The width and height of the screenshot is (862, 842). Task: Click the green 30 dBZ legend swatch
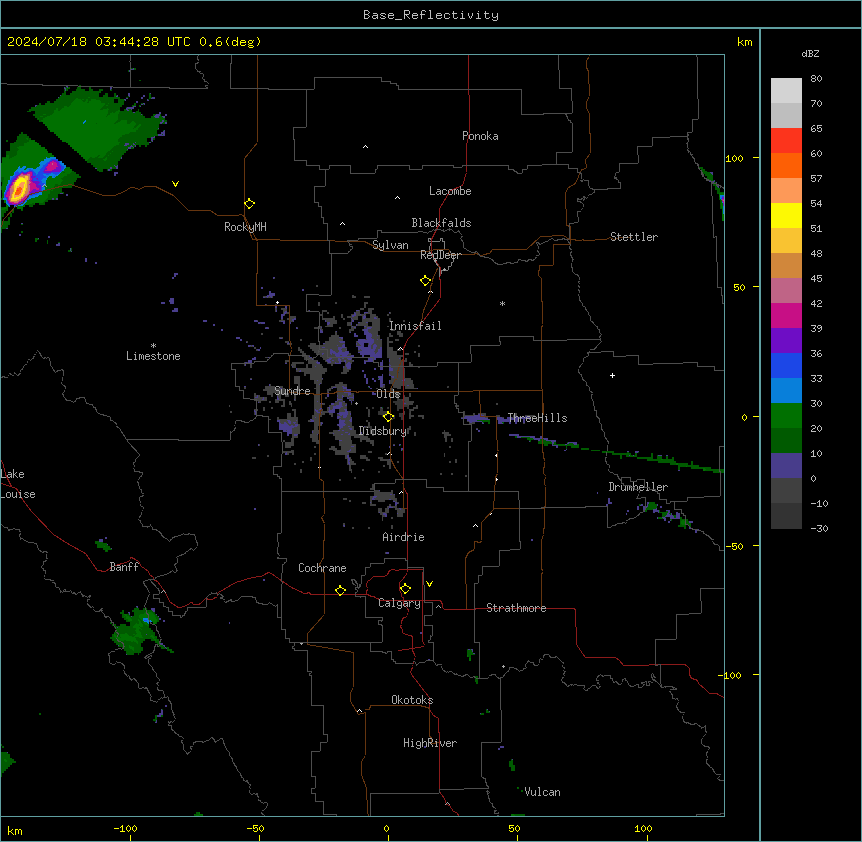(x=786, y=416)
